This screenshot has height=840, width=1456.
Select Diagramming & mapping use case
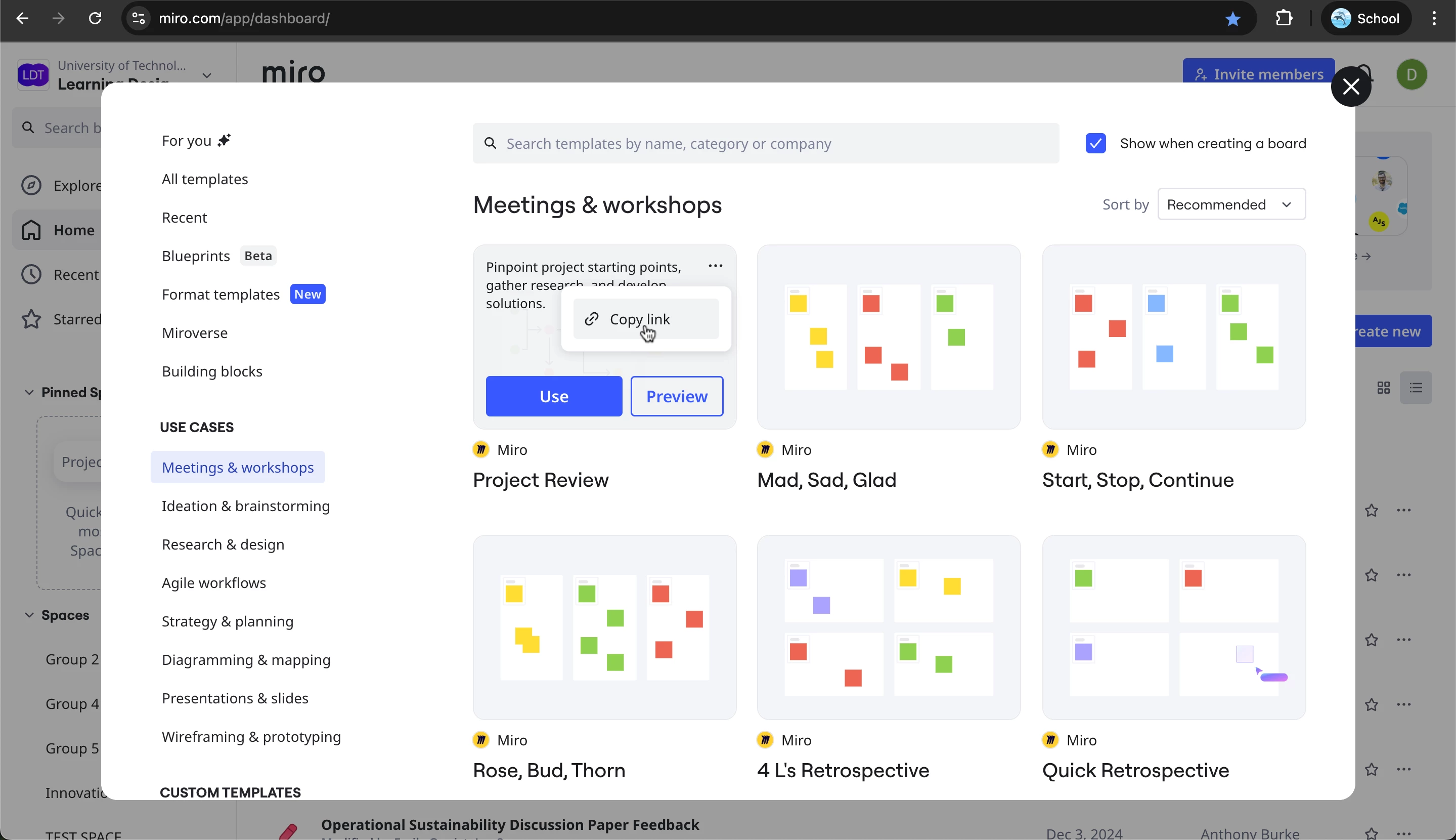[246, 660]
